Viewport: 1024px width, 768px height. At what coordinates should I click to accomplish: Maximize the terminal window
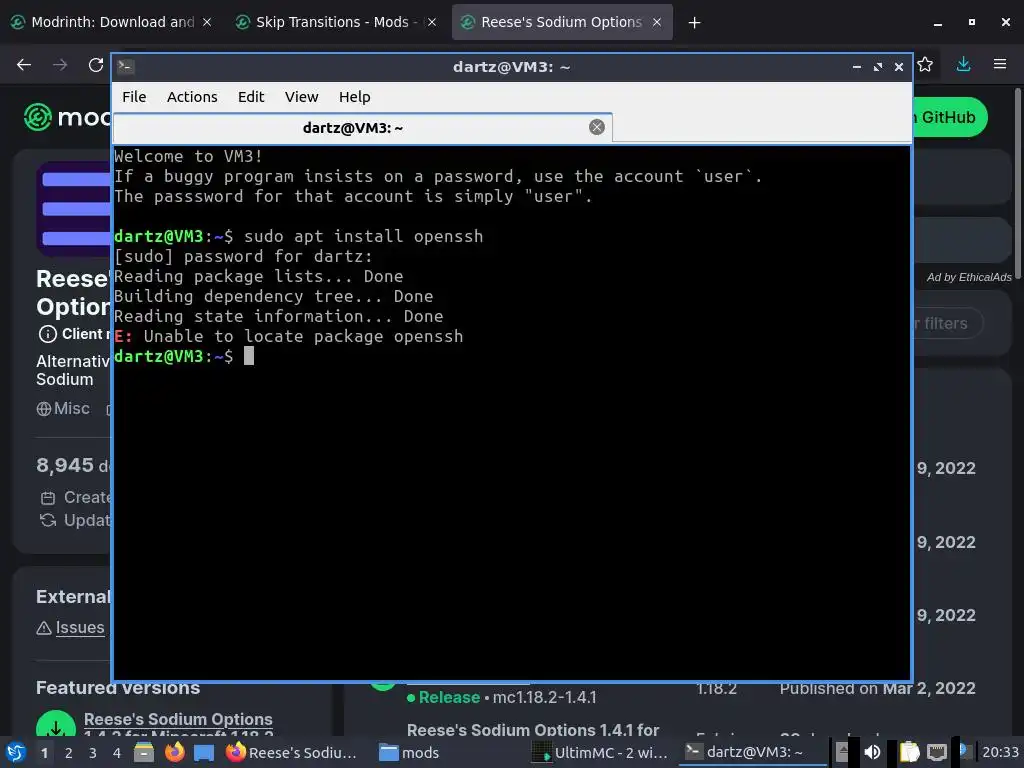click(x=878, y=67)
